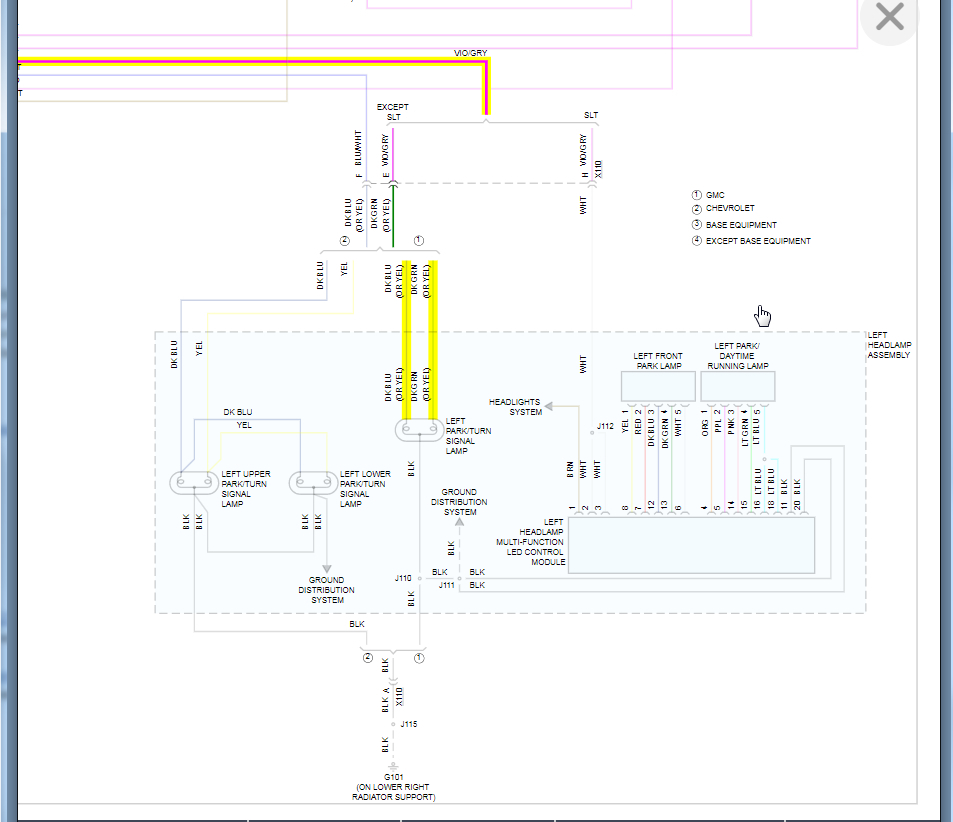
Task: Click the VIO/GRY wire label at top
Action: [470, 53]
